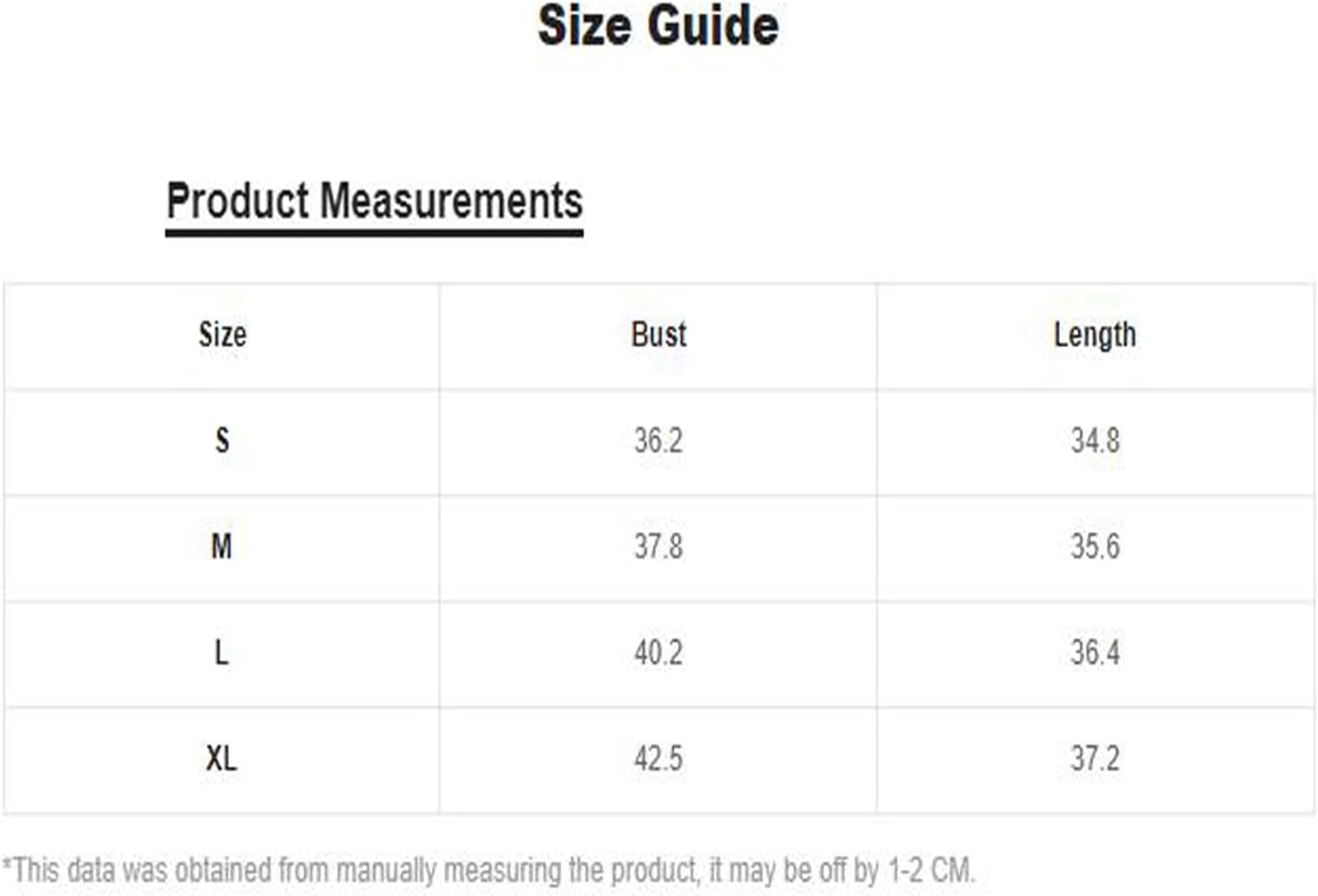Select the M size row label
1318x896 pixels.
[221, 546]
